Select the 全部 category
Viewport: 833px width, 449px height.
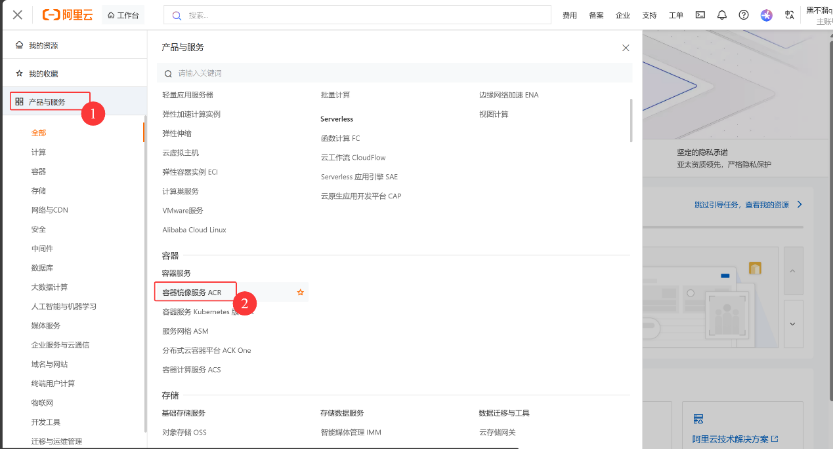tap(39, 133)
